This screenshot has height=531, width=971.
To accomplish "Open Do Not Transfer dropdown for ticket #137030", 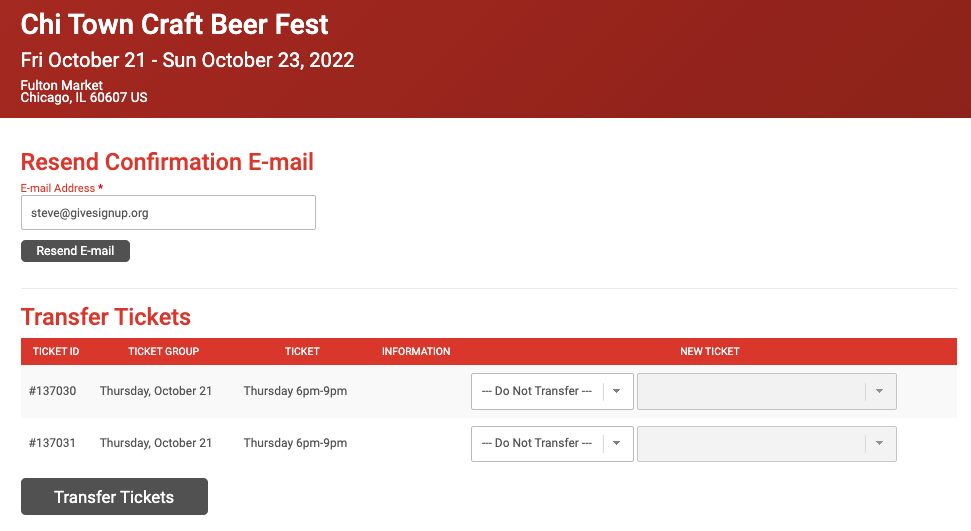I will [x=552, y=391].
